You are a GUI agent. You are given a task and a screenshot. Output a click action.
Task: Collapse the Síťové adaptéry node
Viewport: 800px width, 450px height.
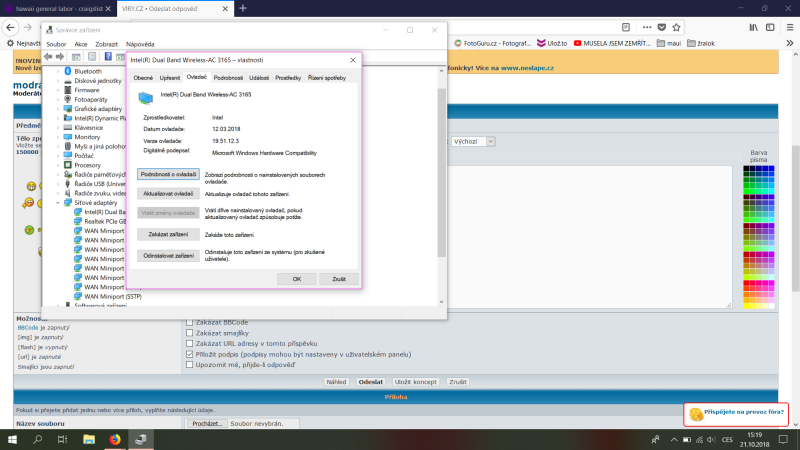[58, 203]
